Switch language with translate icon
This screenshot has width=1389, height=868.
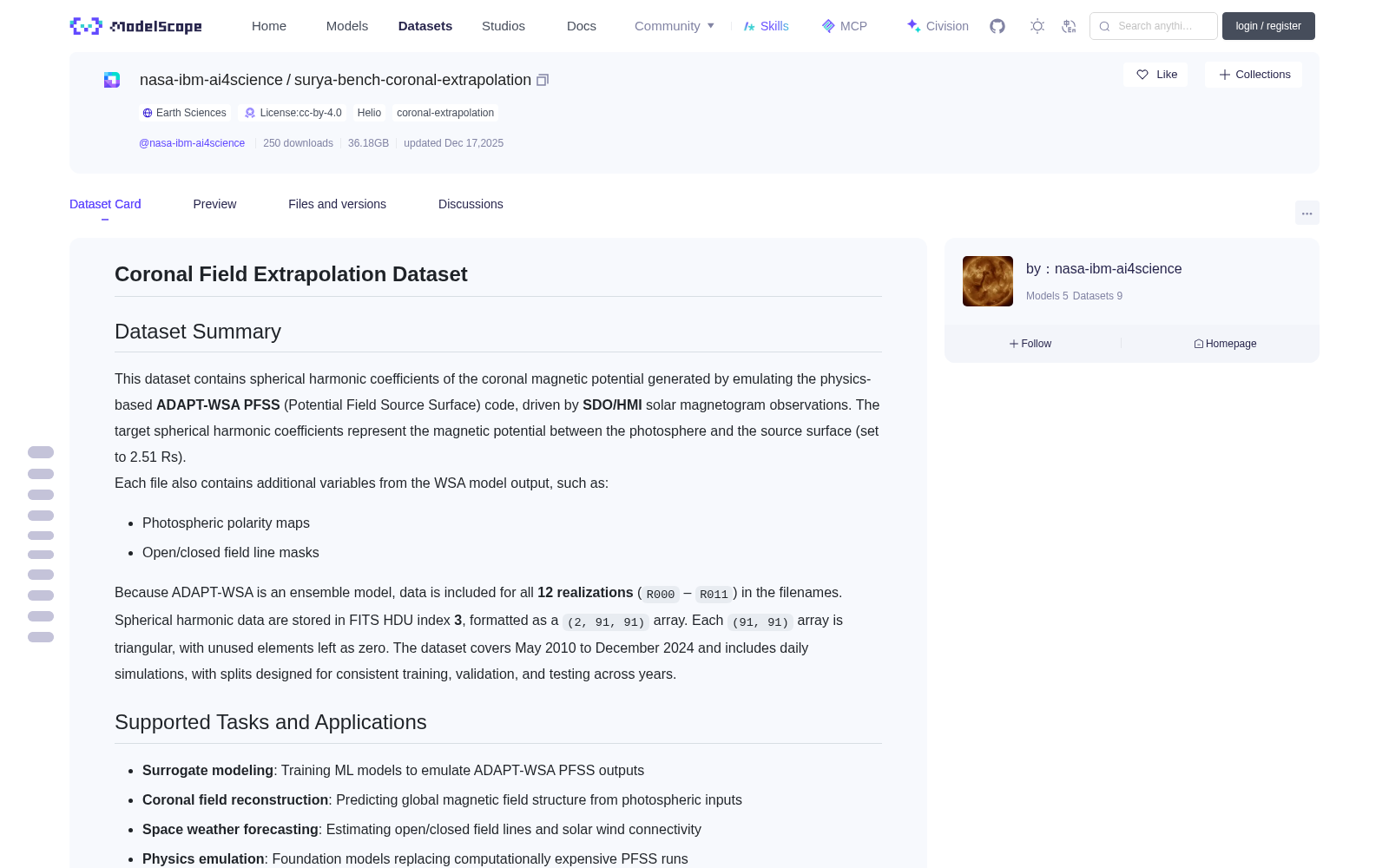point(1069,26)
